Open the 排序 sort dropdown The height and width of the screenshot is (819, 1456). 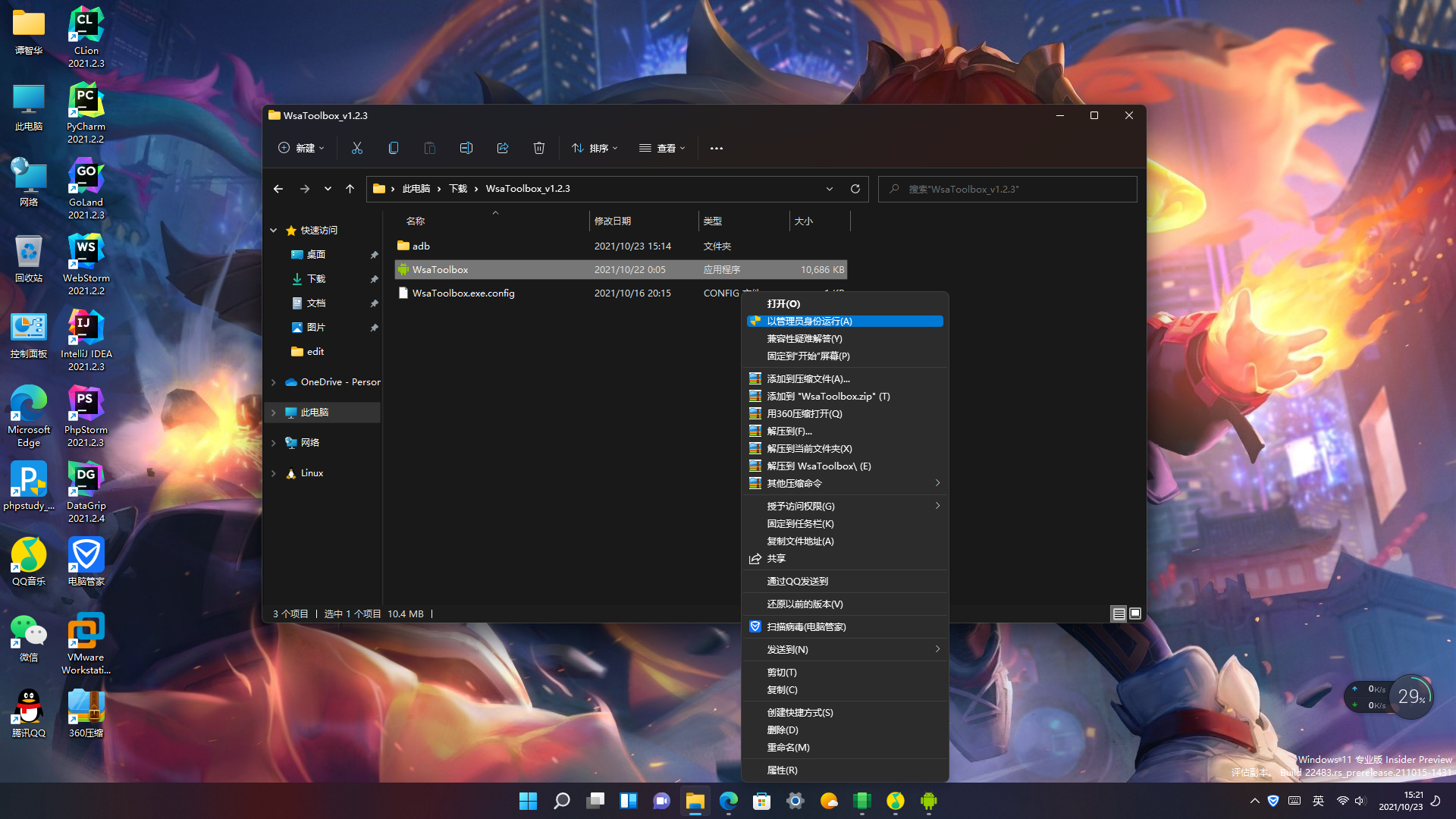[595, 148]
